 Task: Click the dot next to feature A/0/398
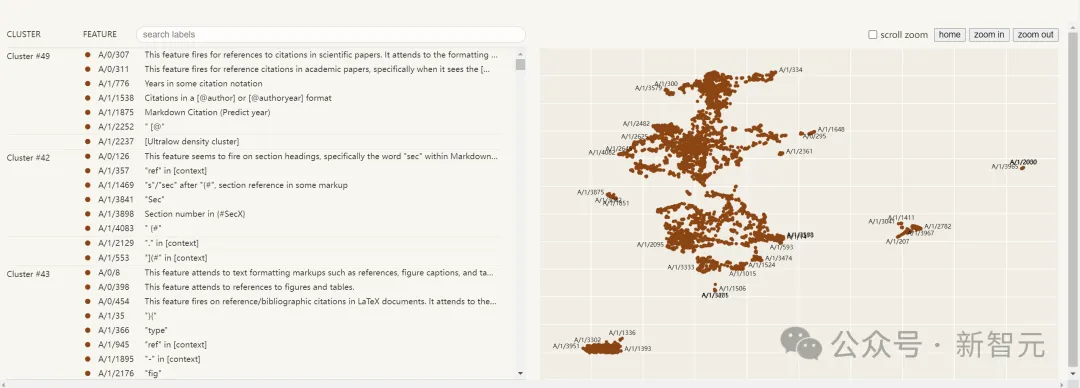click(x=87, y=287)
